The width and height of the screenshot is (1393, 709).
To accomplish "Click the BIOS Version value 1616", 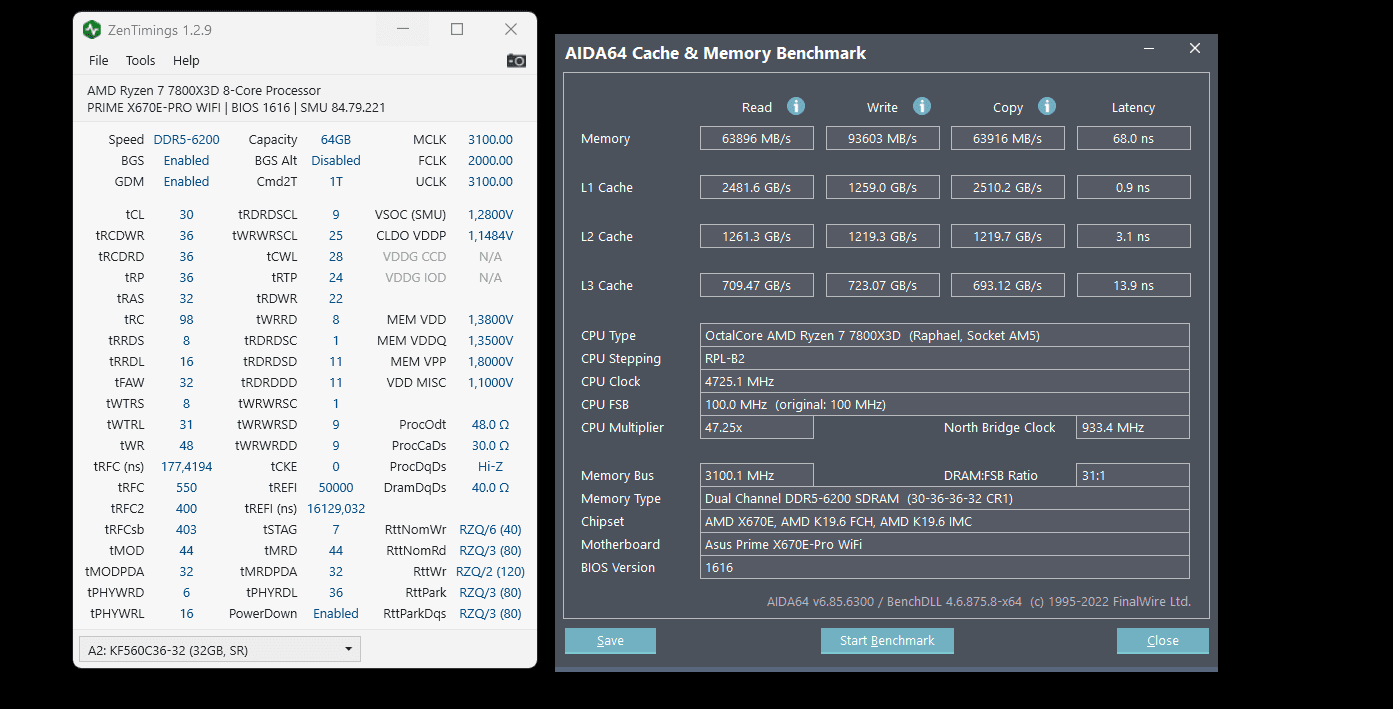I will tap(945, 567).
